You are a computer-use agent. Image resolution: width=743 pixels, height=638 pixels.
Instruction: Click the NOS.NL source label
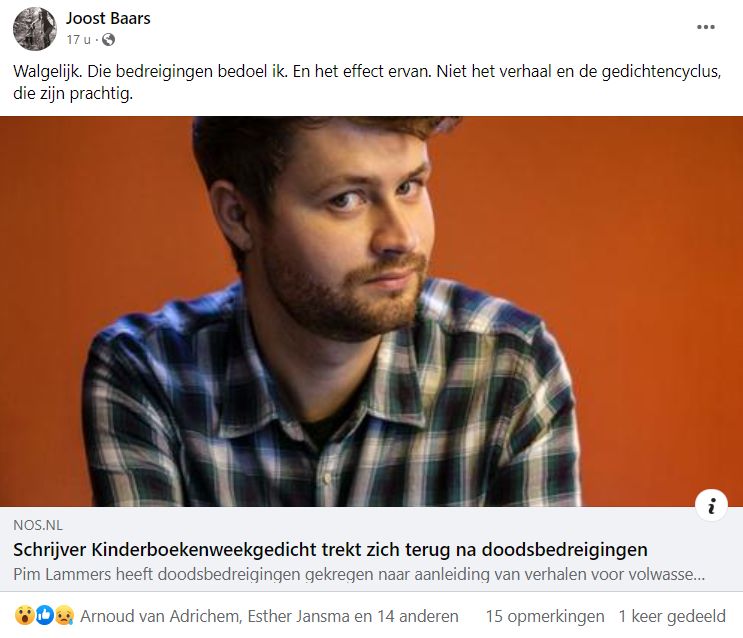[38, 525]
